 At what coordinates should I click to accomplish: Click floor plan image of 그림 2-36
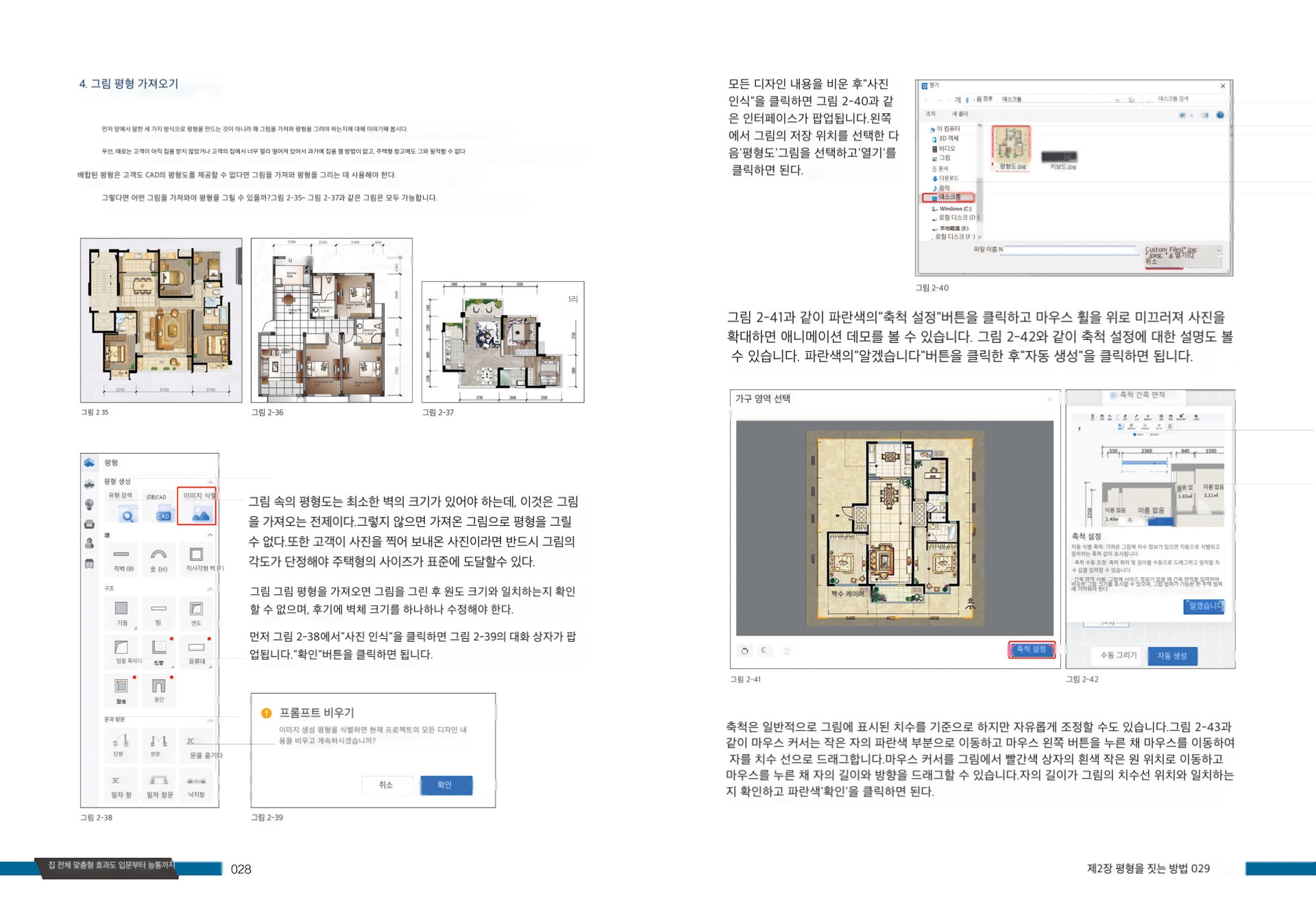332,320
